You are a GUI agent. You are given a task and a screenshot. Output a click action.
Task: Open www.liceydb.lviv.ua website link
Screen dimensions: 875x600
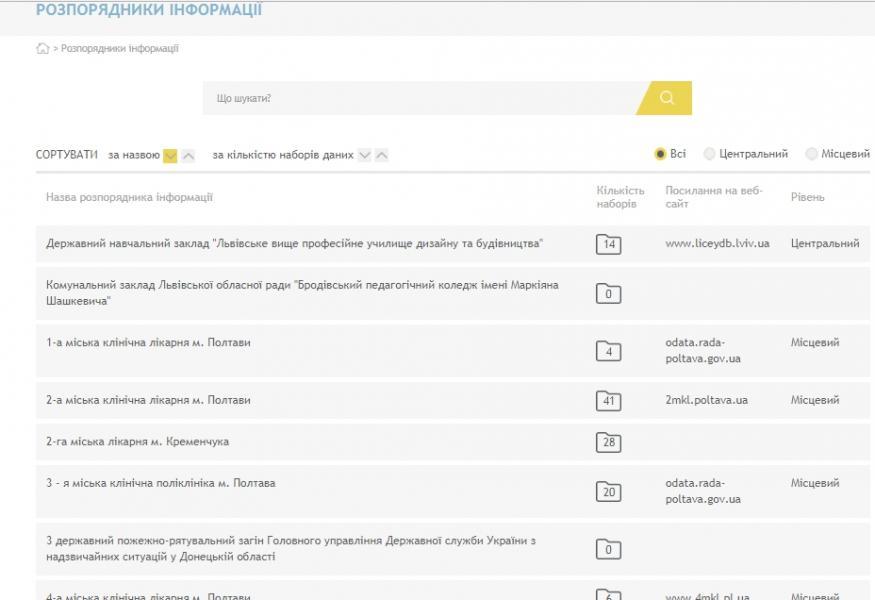tap(717, 243)
